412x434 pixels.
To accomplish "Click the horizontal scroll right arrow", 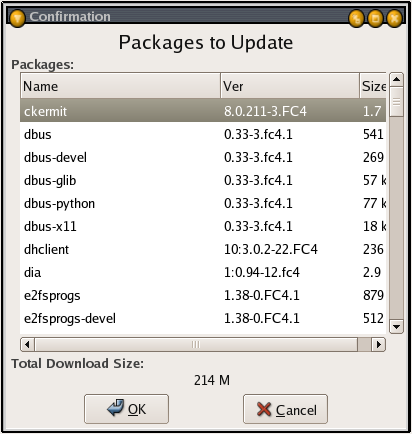I will pos(378,344).
